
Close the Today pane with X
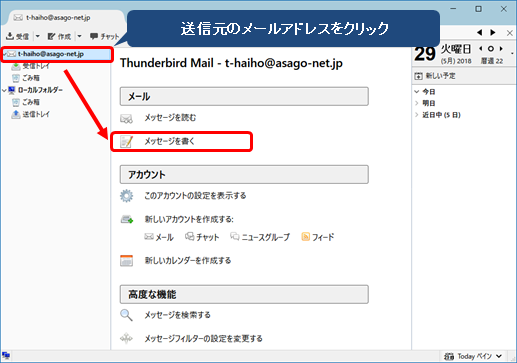(510, 33)
